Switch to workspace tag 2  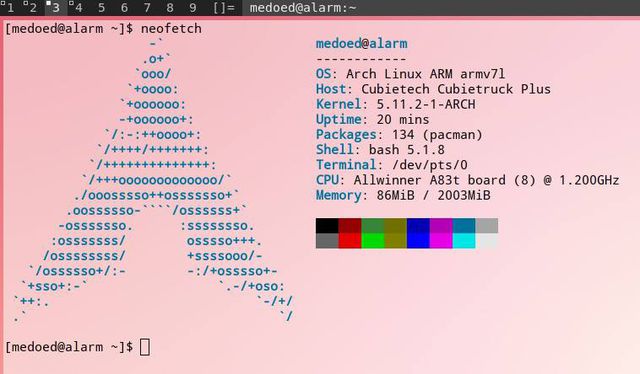pyautogui.click(x=33, y=8)
